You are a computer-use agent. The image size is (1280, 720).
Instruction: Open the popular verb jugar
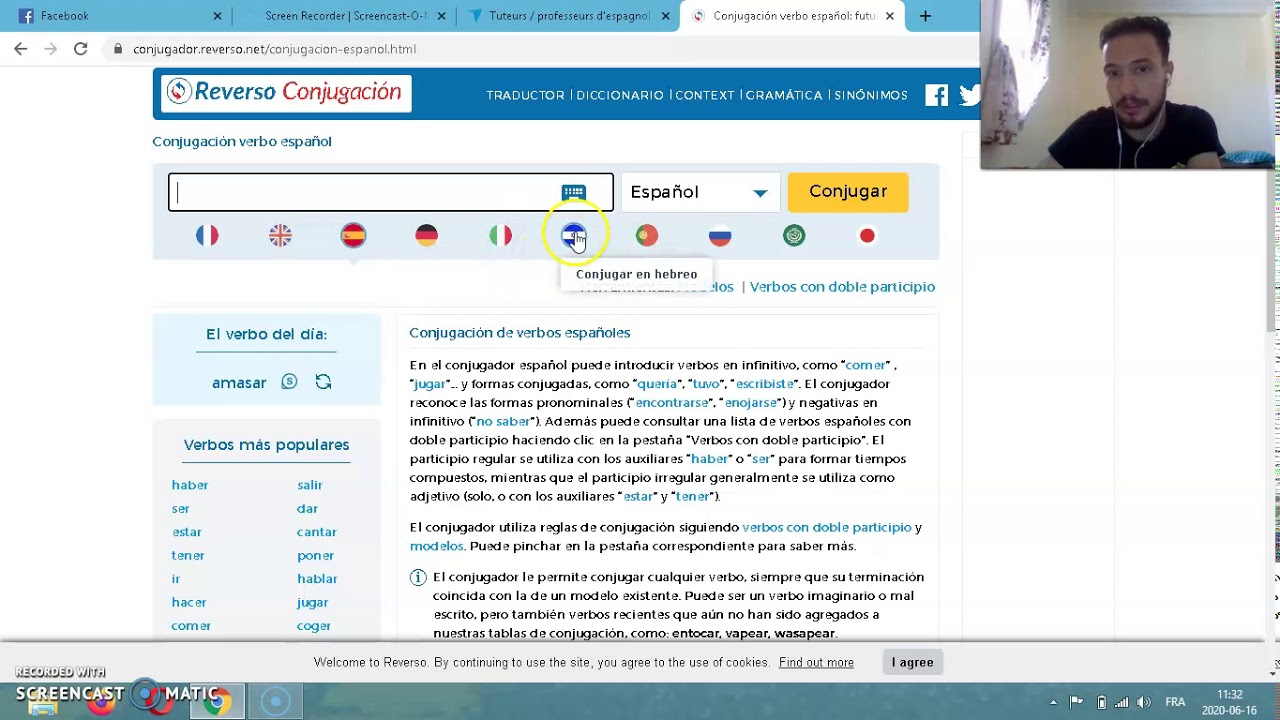click(x=313, y=603)
